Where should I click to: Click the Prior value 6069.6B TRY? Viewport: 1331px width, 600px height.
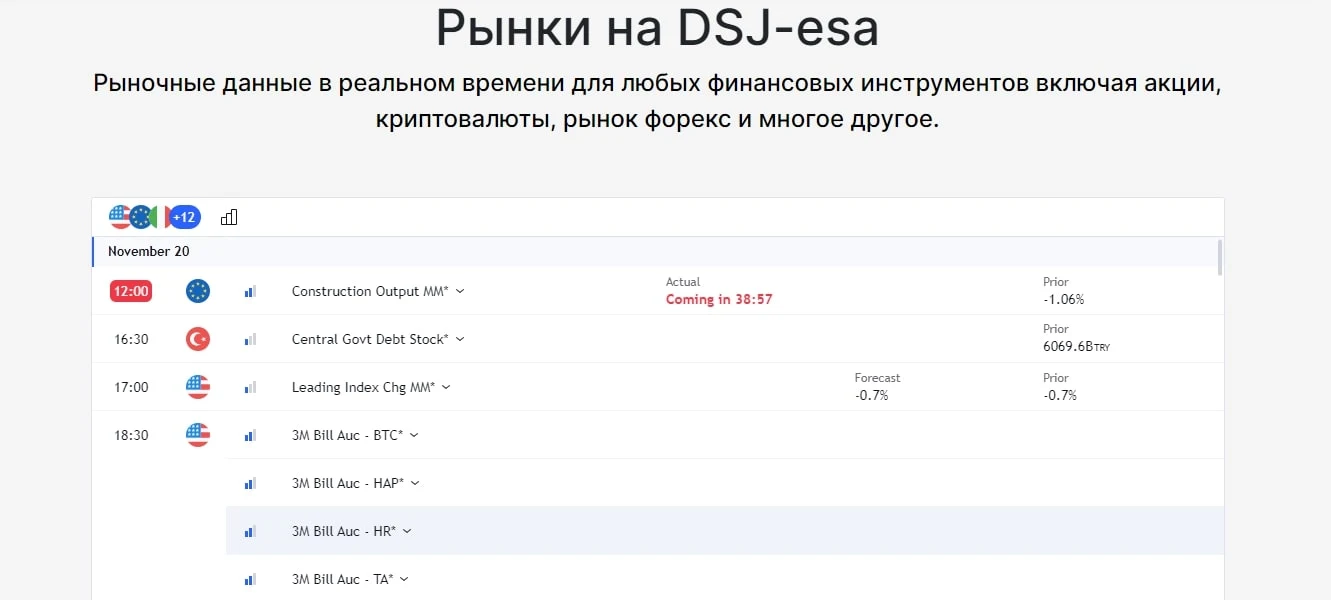point(1076,347)
